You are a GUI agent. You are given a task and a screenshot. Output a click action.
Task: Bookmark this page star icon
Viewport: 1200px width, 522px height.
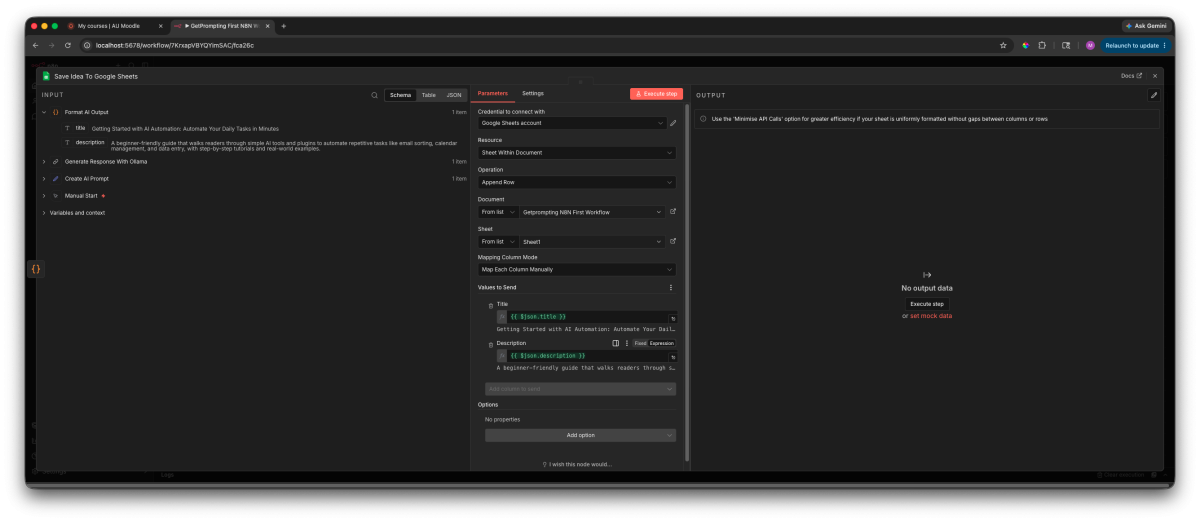click(x=1003, y=45)
